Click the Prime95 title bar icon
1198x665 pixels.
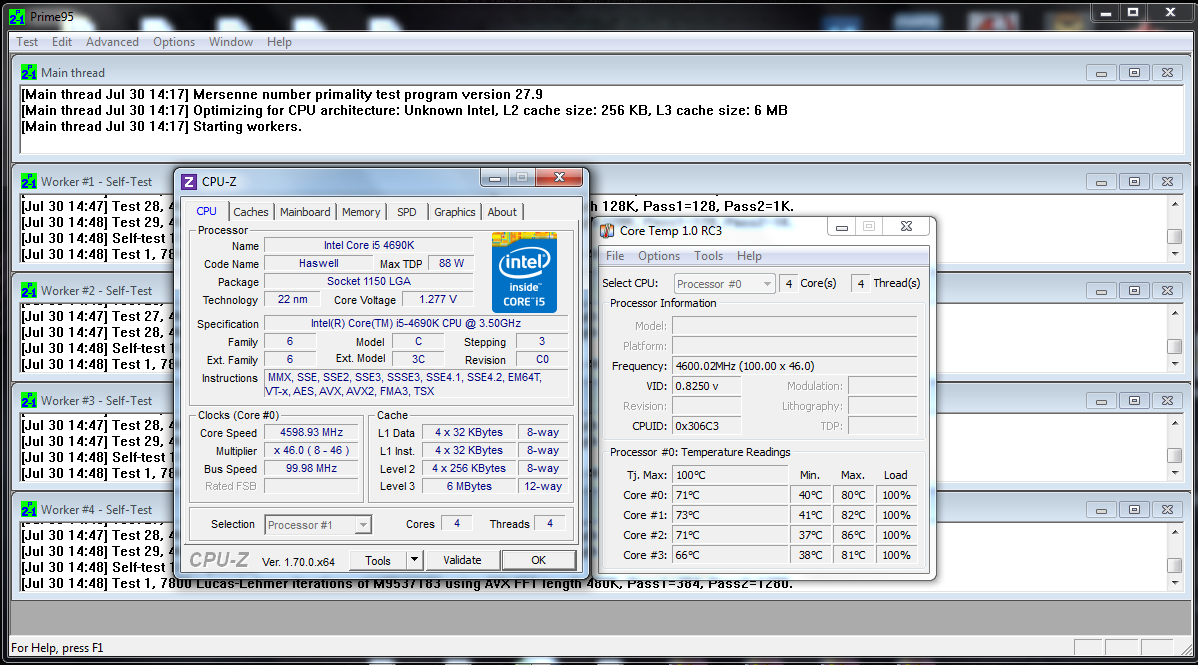click(16, 16)
